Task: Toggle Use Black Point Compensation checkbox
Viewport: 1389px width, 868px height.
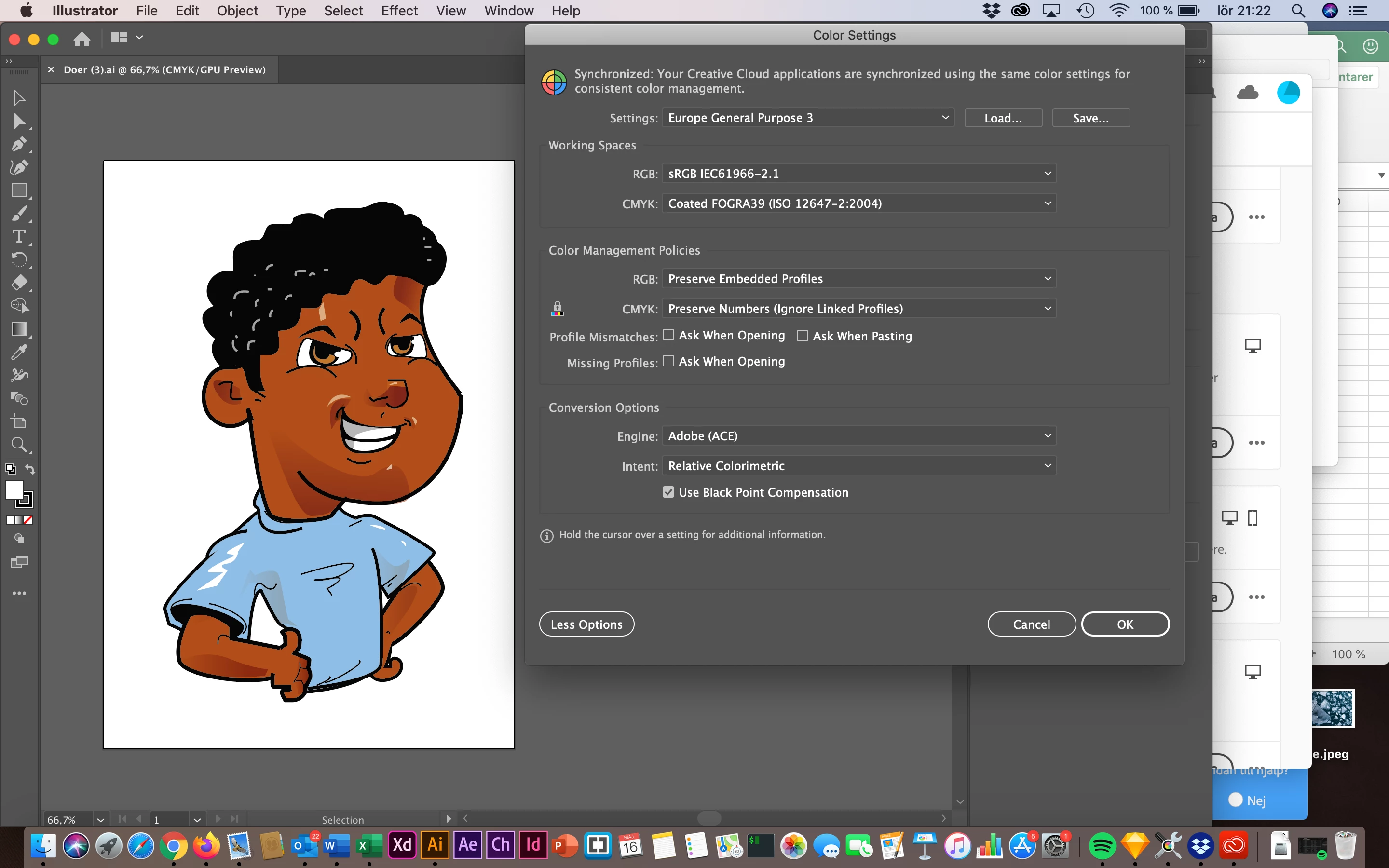Action: 668,492
